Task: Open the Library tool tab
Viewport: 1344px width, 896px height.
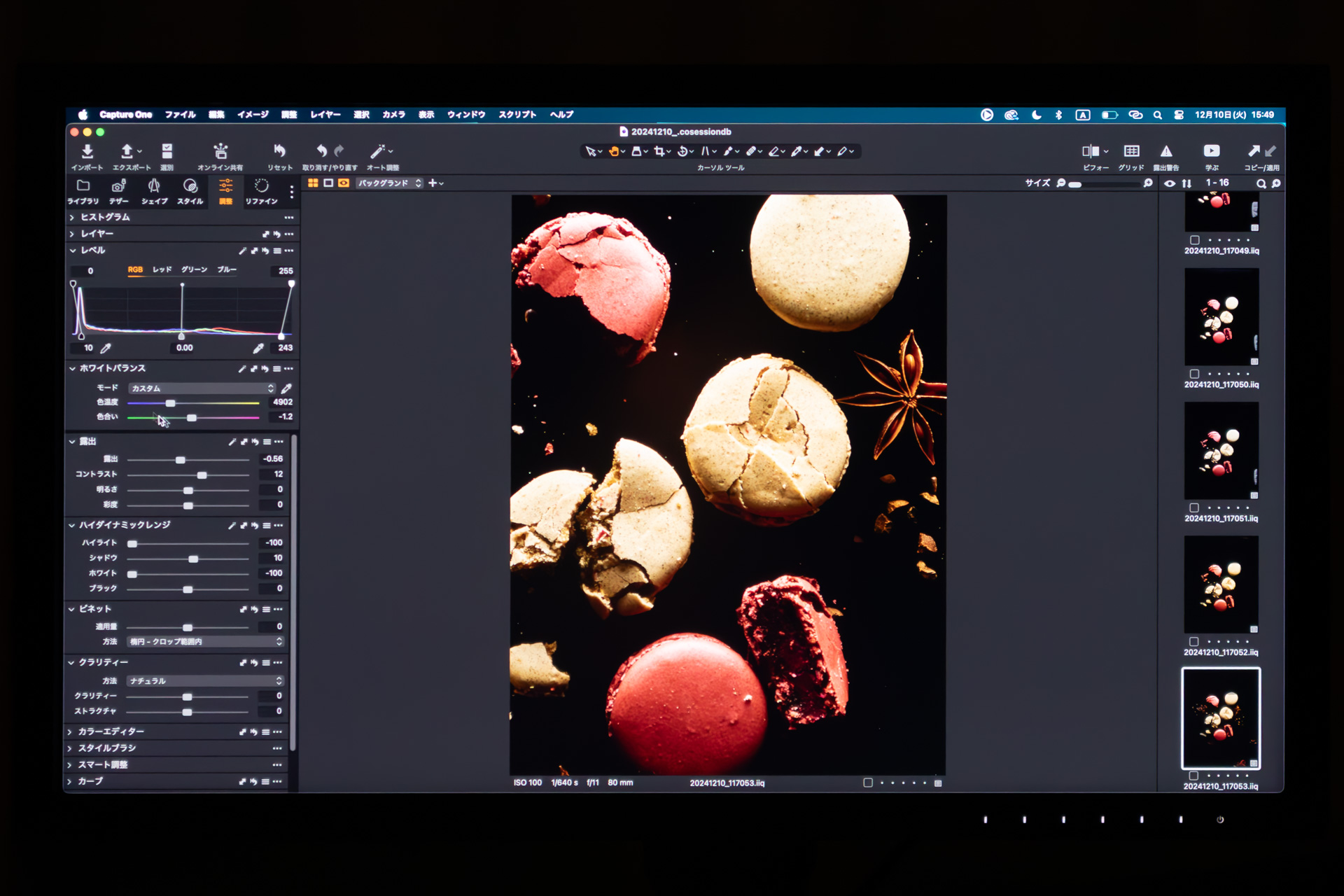Action: coord(83,190)
